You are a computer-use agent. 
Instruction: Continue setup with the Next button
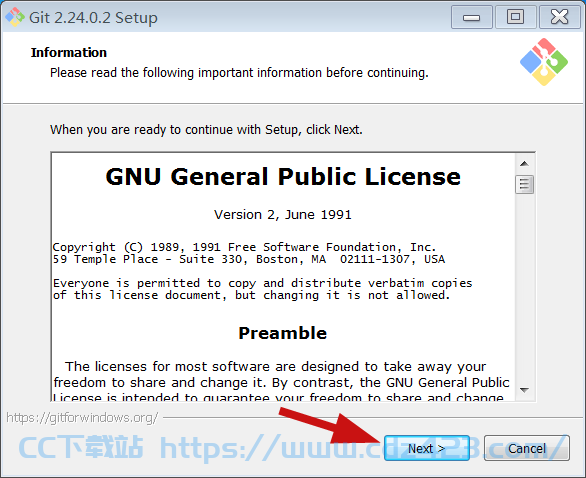(x=426, y=448)
